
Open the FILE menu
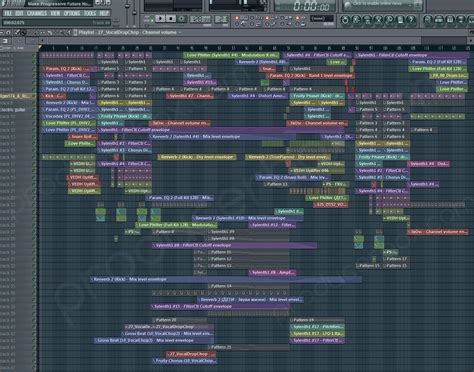[8, 13]
